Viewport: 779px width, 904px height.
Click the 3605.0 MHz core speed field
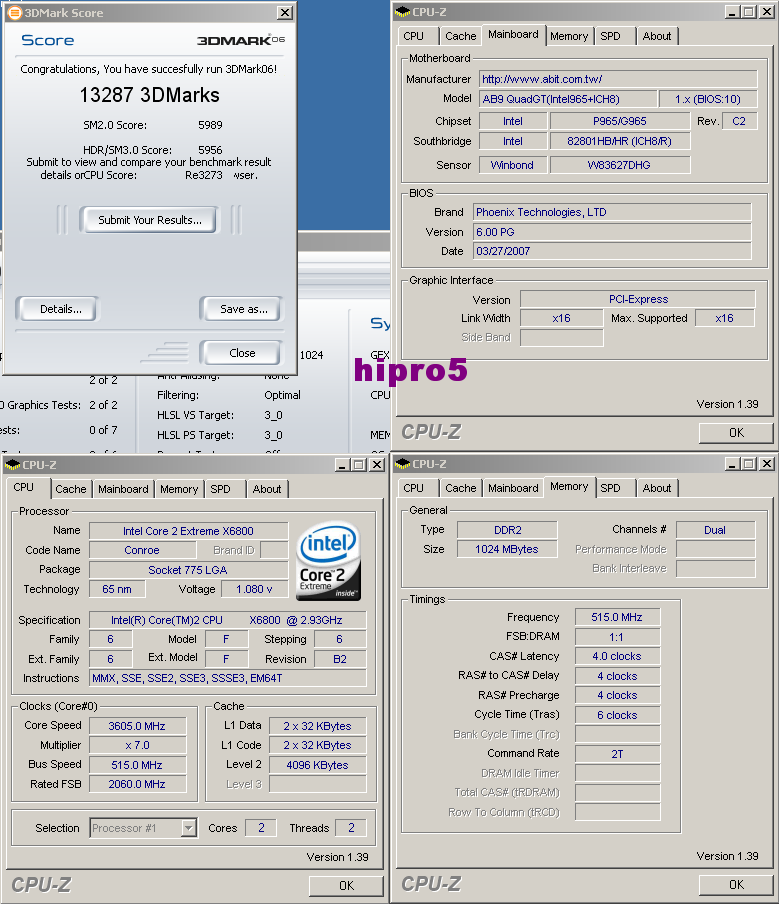[x=137, y=726]
